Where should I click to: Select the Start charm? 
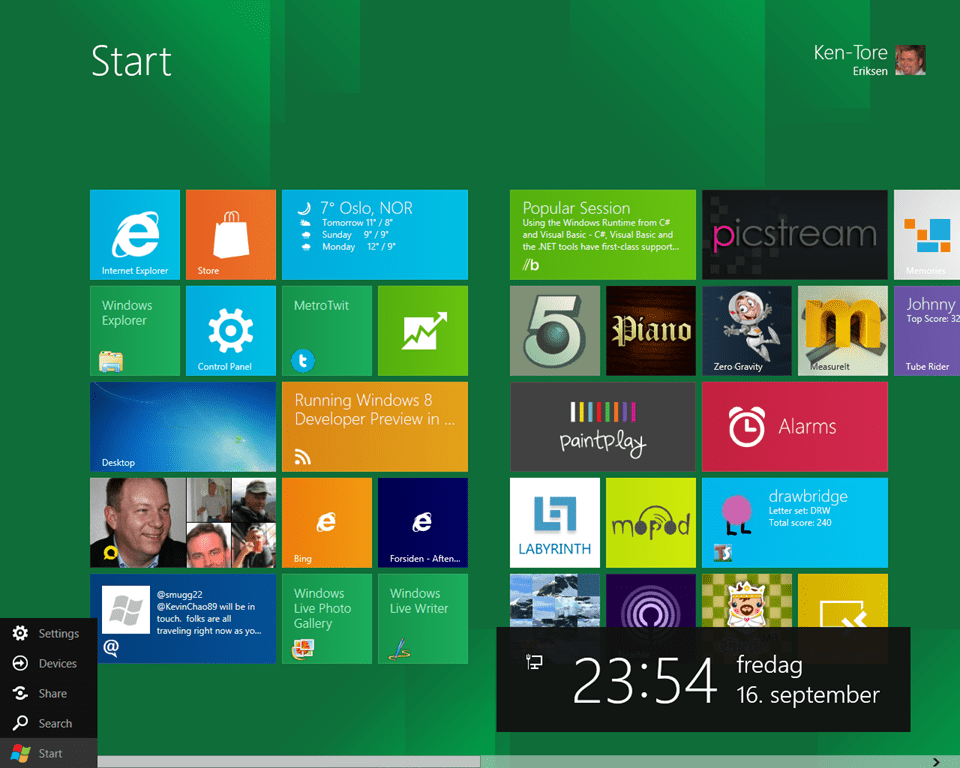point(48,753)
